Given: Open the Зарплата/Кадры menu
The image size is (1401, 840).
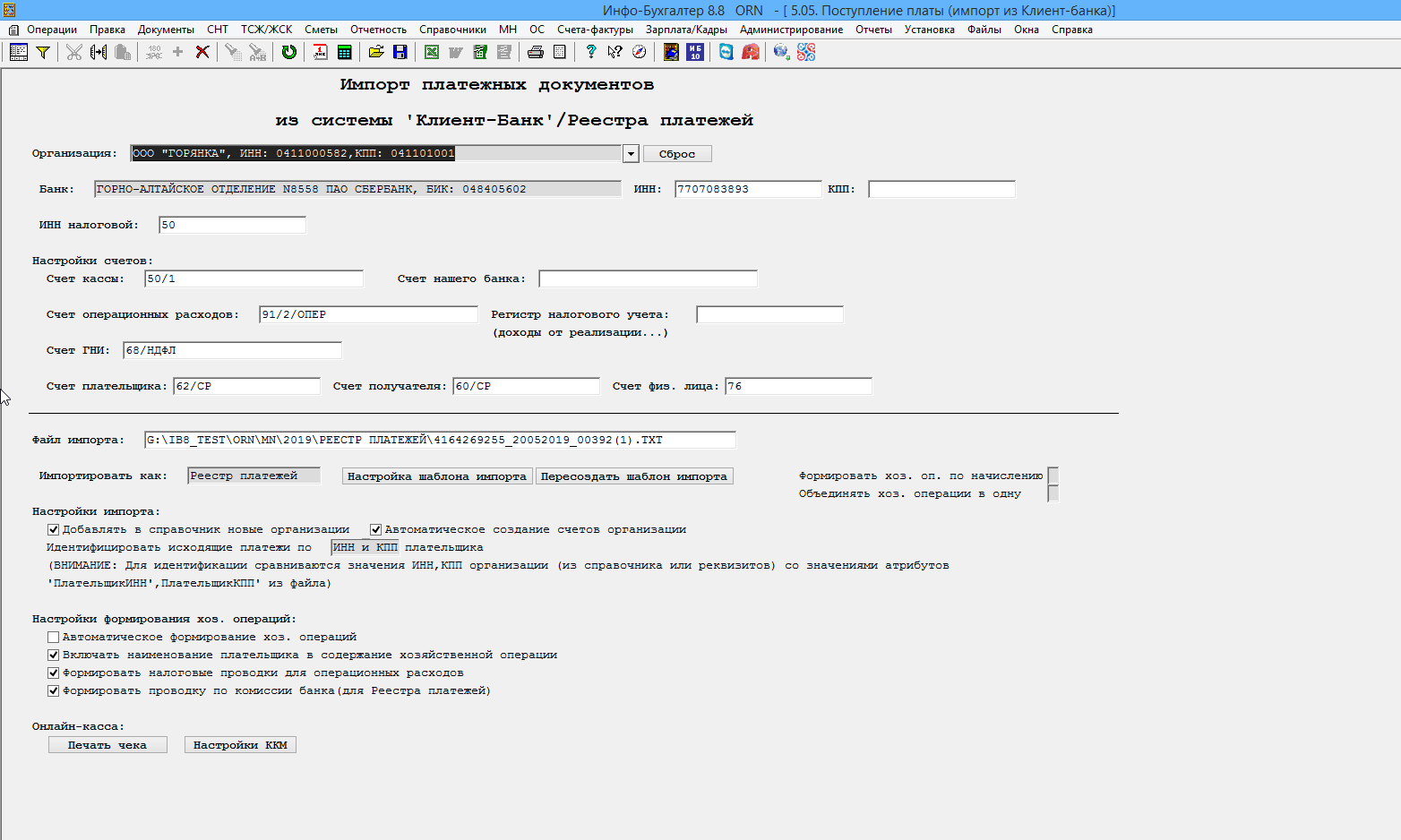Looking at the screenshot, I should click(x=686, y=30).
